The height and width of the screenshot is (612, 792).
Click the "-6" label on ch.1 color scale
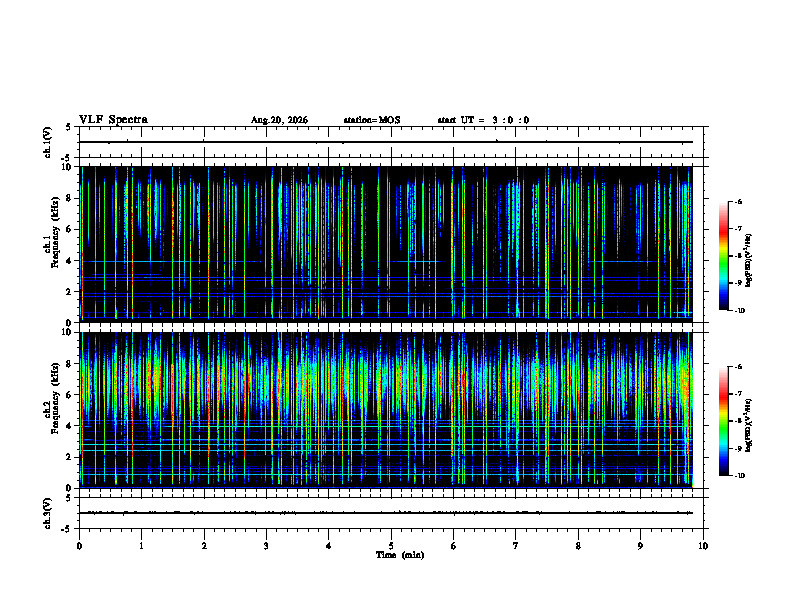coord(738,201)
